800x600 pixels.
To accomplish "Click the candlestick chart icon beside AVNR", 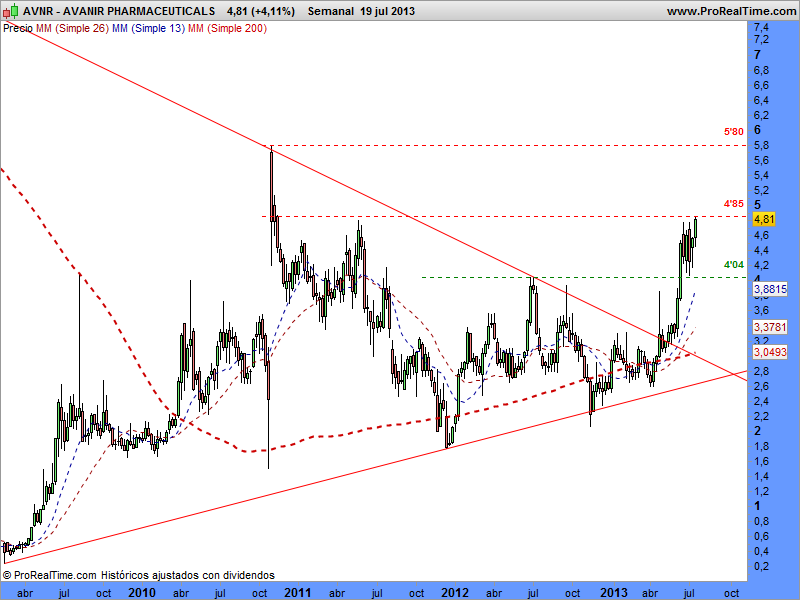I will pos(11,11).
